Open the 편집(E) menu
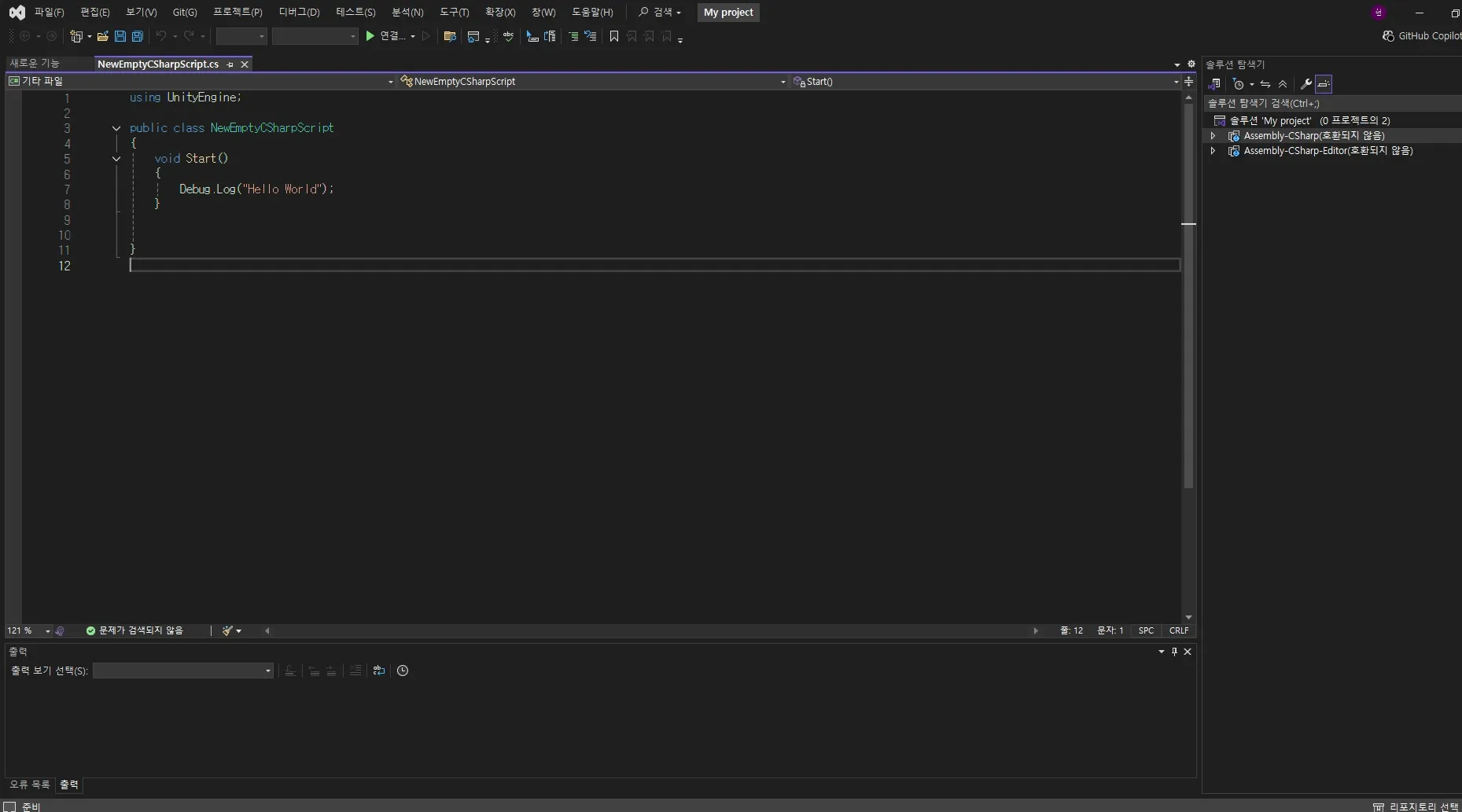The image size is (1462, 812). click(x=94, y=12)
